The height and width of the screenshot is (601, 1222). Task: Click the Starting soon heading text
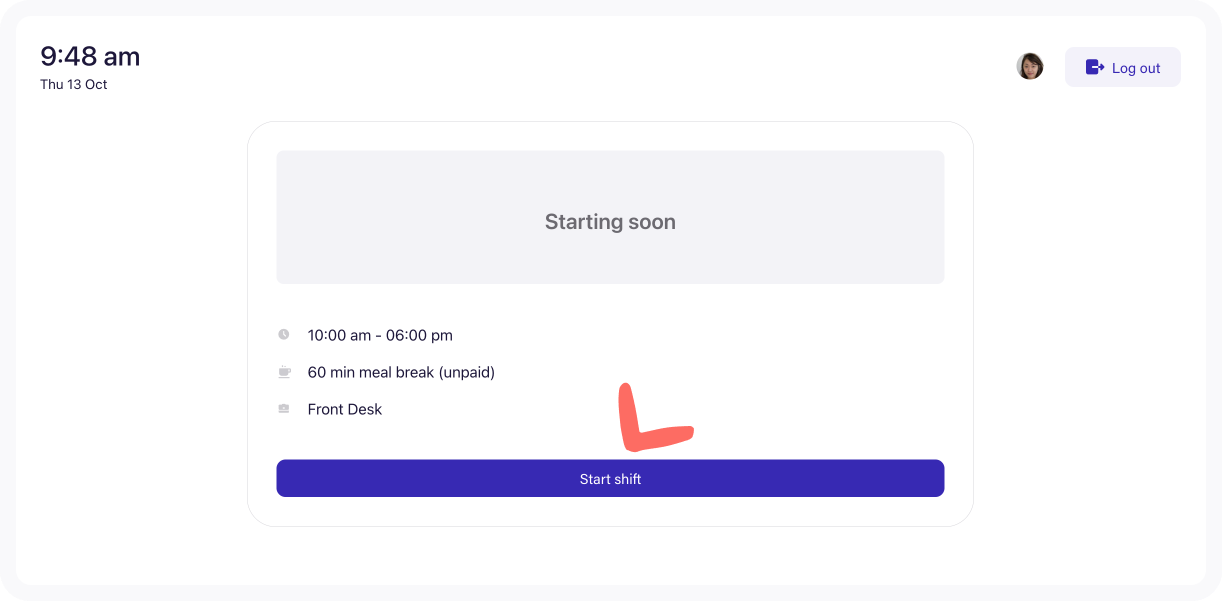click(610, 222)
